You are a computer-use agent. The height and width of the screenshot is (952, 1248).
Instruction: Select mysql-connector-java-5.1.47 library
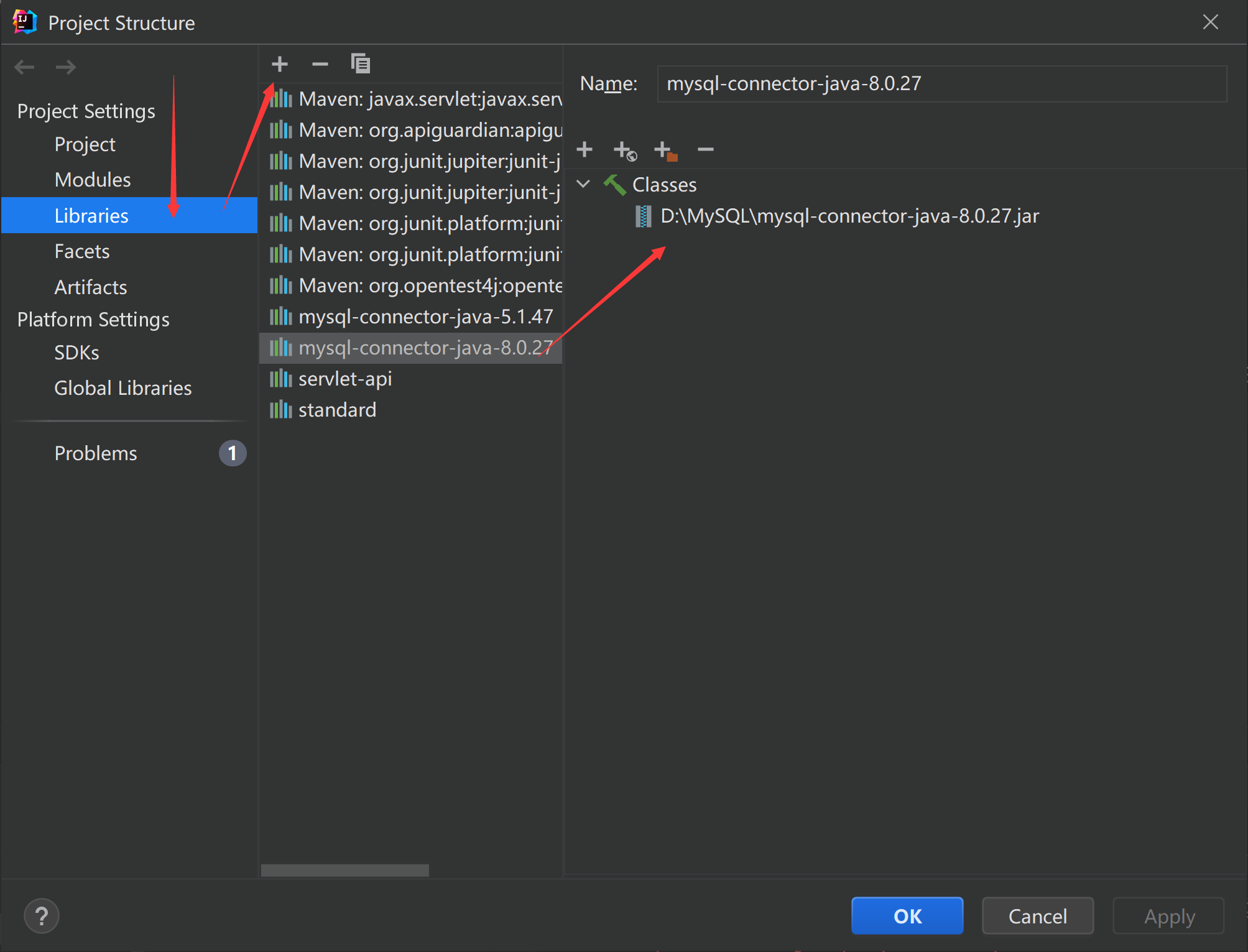pyautogui.click(x=411, y=317)
